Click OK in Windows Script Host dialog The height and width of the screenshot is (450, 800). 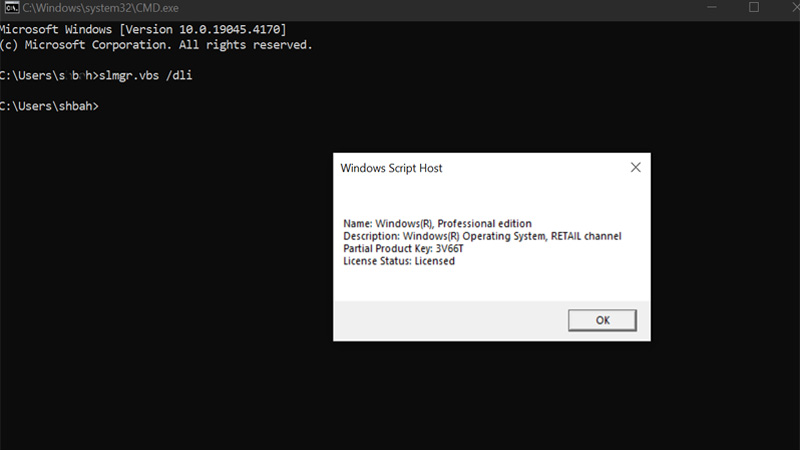pos(602,320)
